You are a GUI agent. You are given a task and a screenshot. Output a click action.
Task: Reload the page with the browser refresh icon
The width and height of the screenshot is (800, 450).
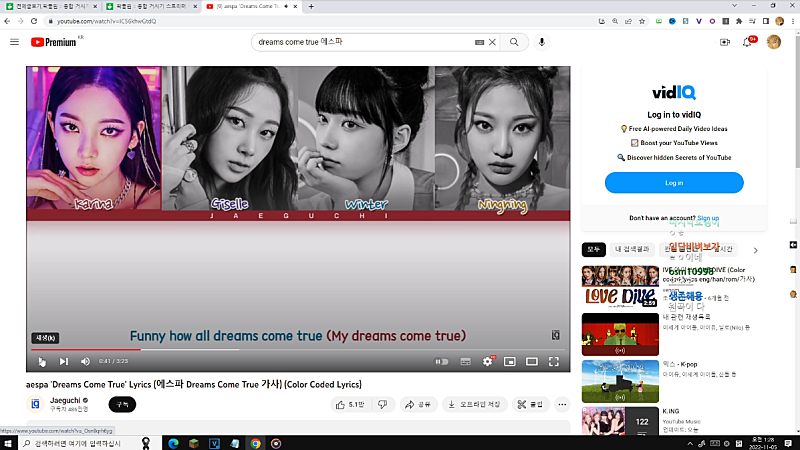click(34, 21)
